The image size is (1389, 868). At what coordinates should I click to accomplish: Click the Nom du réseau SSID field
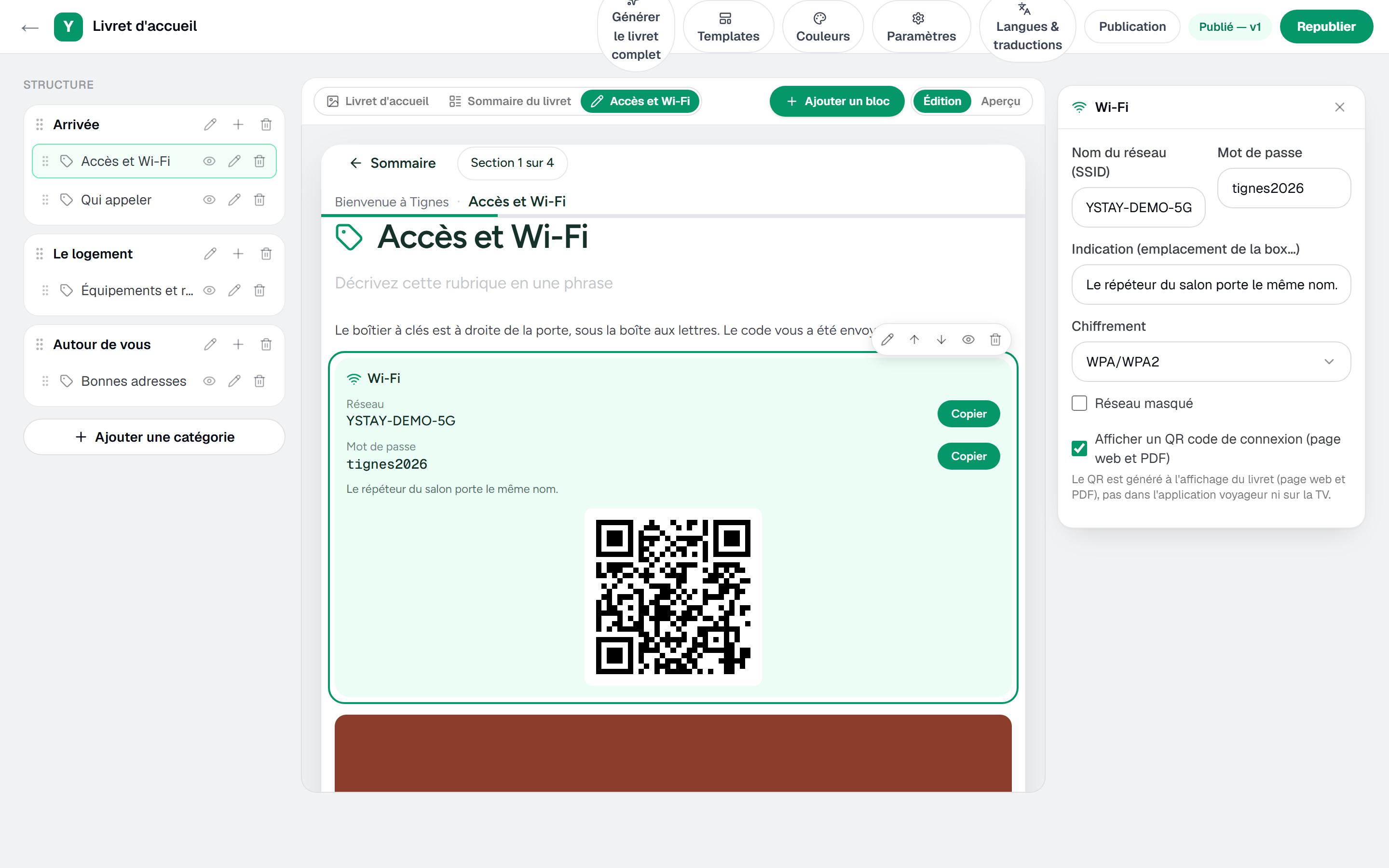point(1138,207)
